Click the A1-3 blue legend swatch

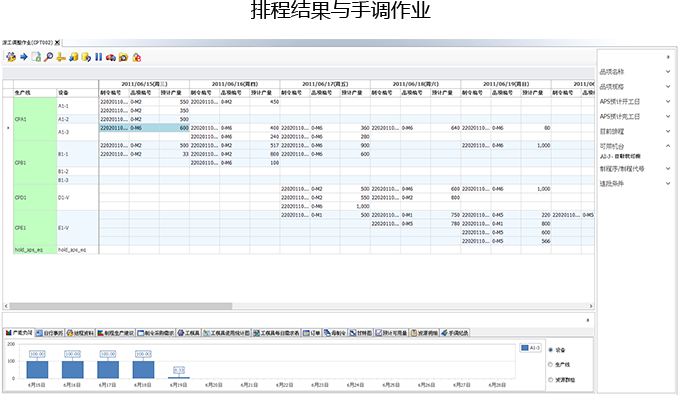pos(525,348)
